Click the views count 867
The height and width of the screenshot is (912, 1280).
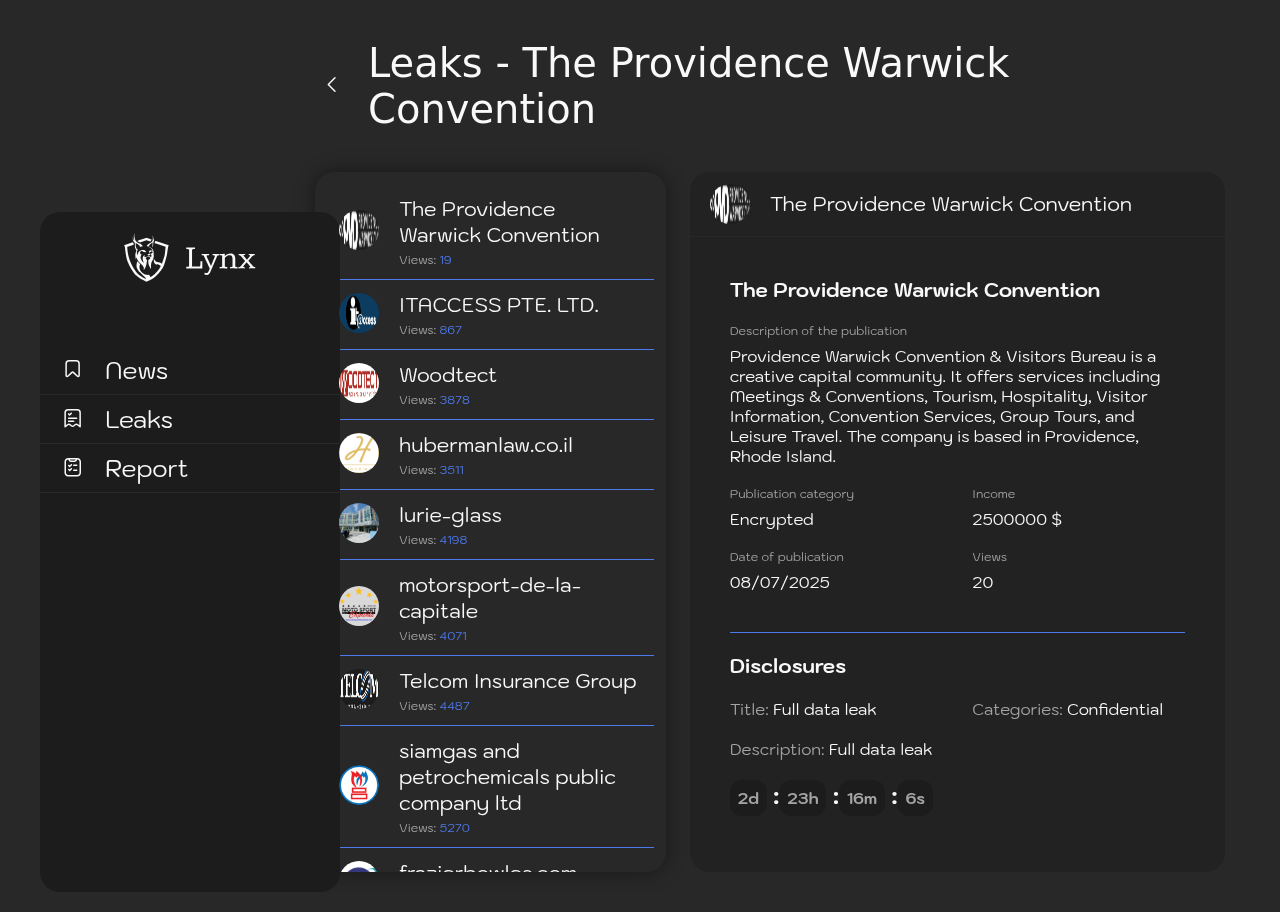(451, 330)
